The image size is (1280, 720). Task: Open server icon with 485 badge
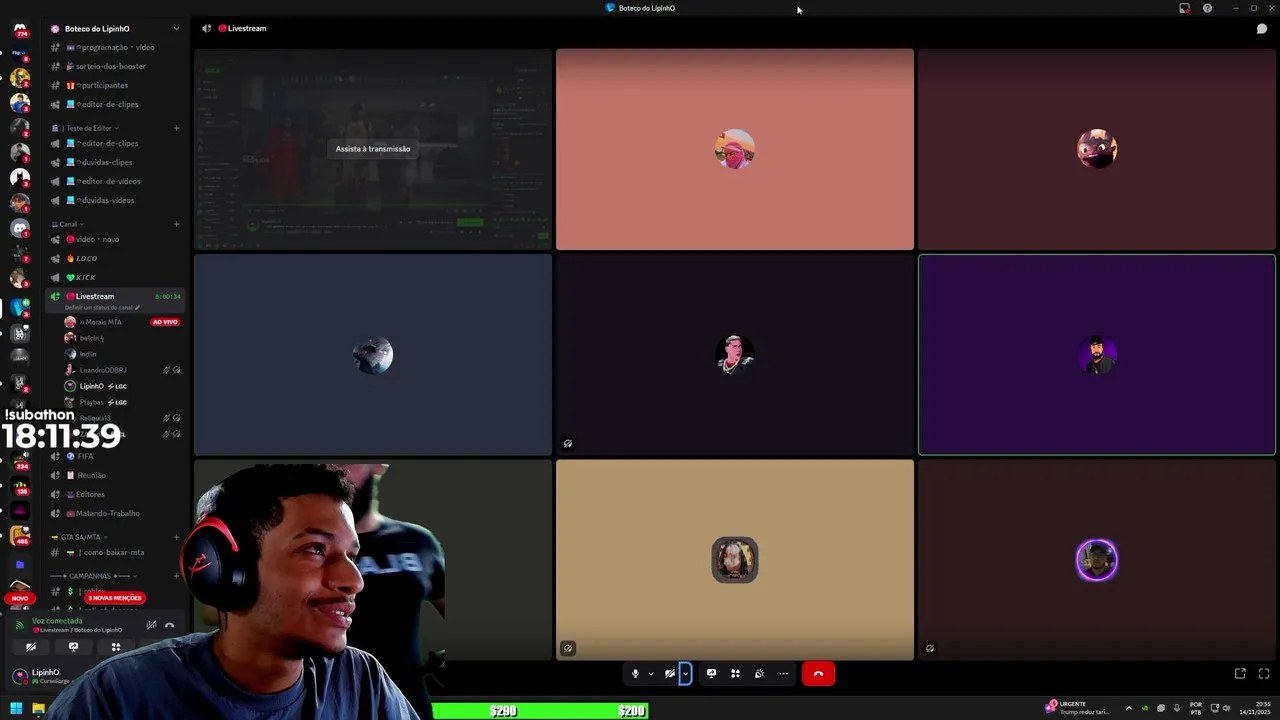point(20,536)
